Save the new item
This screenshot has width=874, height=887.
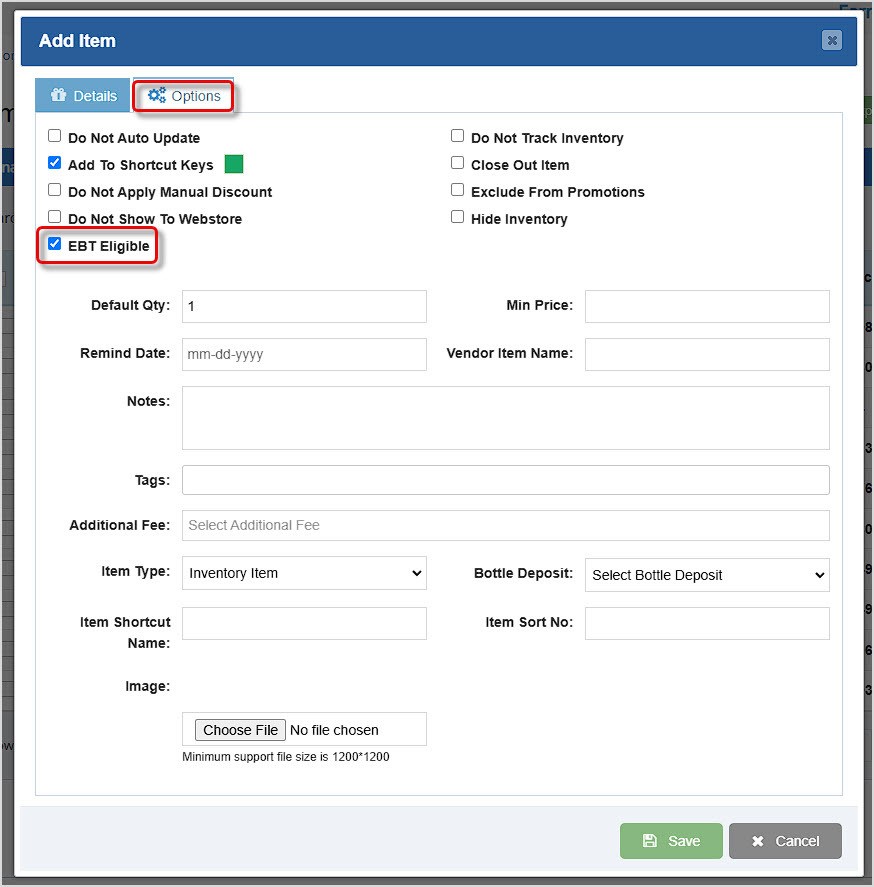[671, 841]
